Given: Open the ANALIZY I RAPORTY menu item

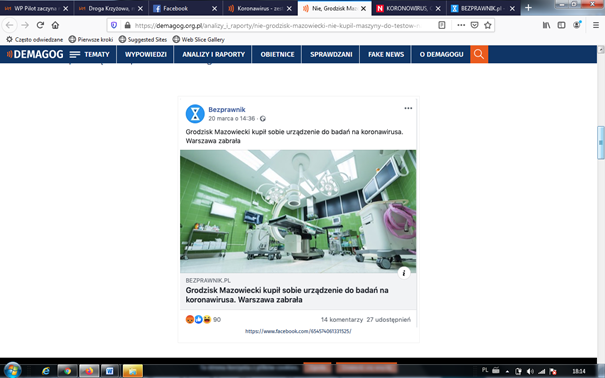Looking at the screenshot, I should [213, 54].
